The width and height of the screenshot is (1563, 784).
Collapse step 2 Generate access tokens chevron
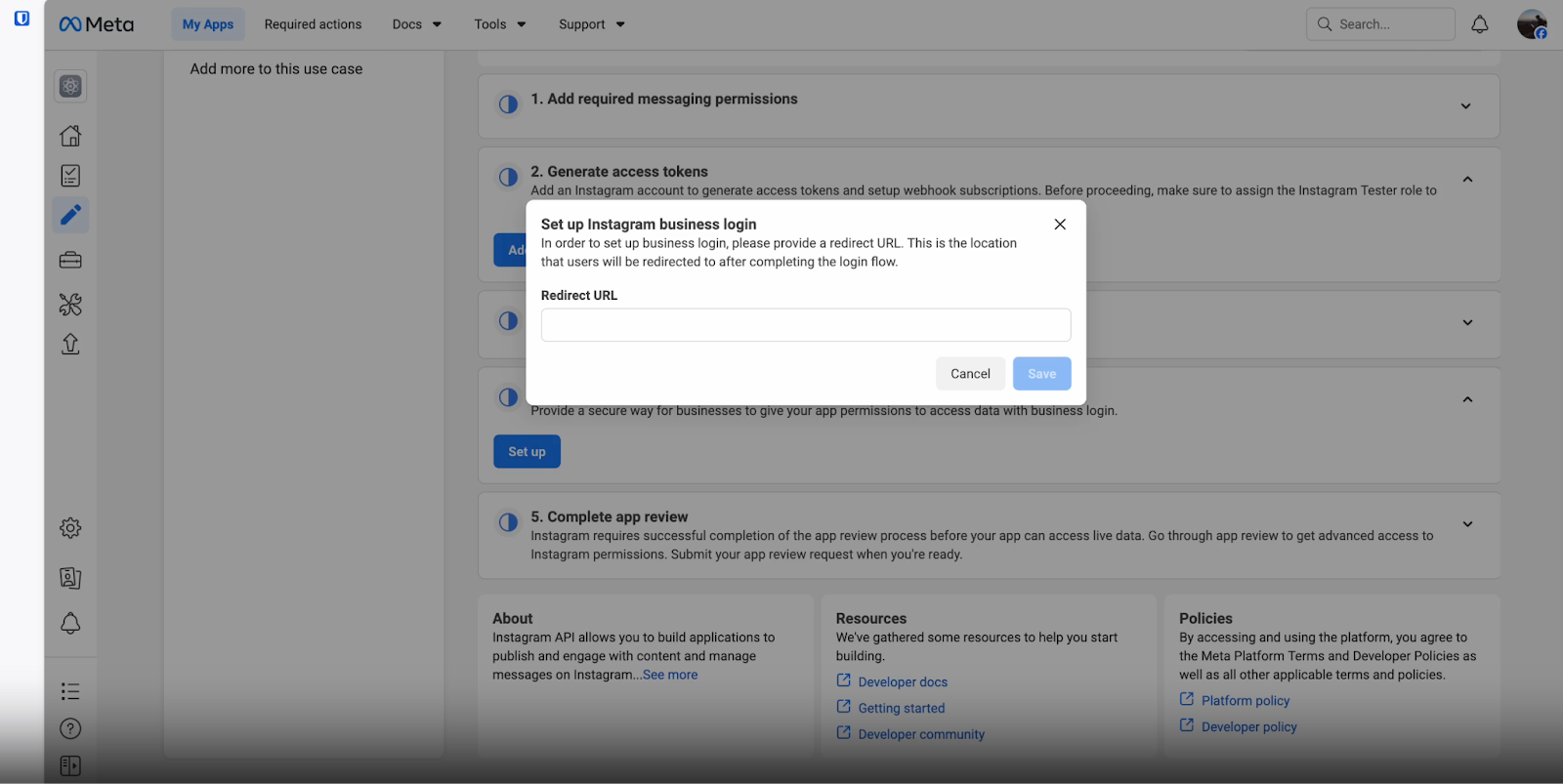[x=1467, y=180]
